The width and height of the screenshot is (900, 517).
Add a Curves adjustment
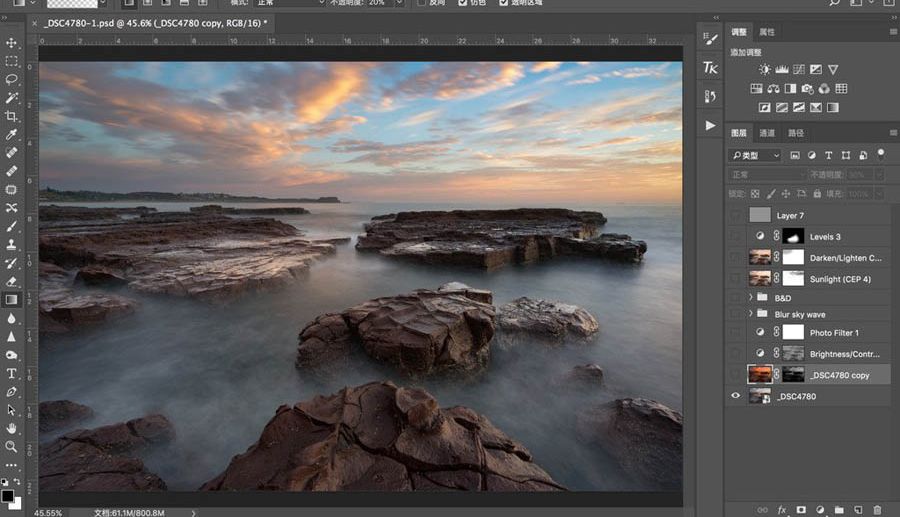pyautogui.click(x=799, y=69)
